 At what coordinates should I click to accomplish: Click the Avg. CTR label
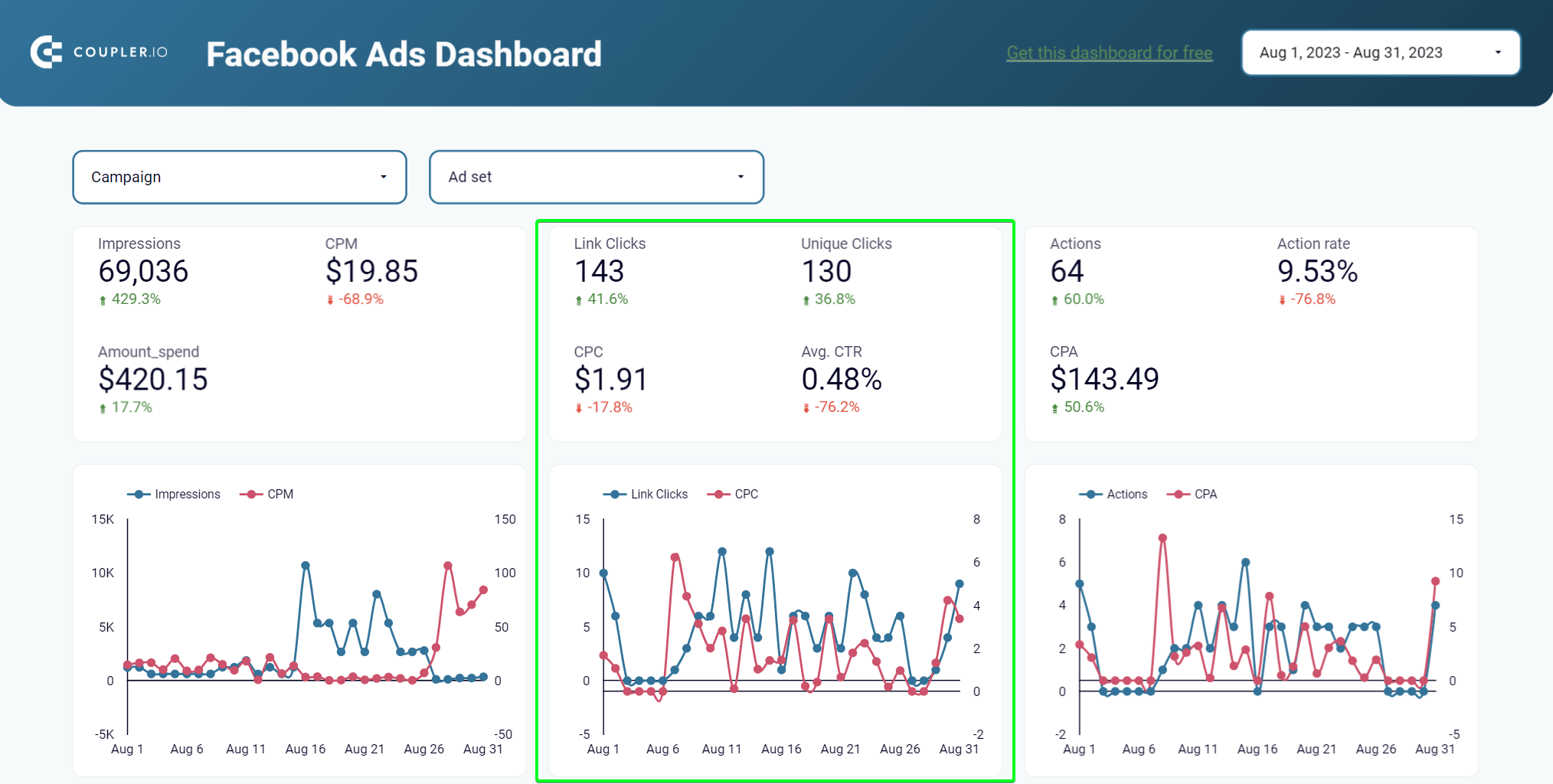[x=832, y=352]
